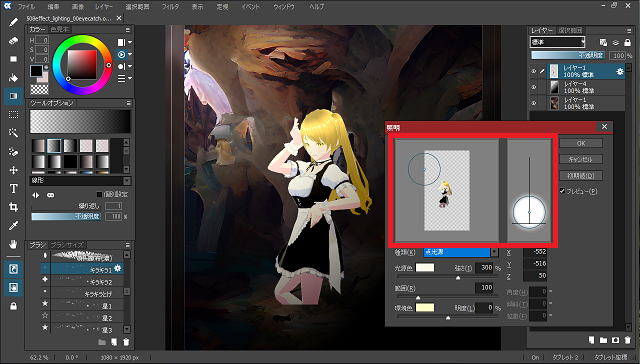The height and width of the screenshot is (364, 640).
Task: Select the Move tool
Action: pyautogui.click(x=13, y=170)
